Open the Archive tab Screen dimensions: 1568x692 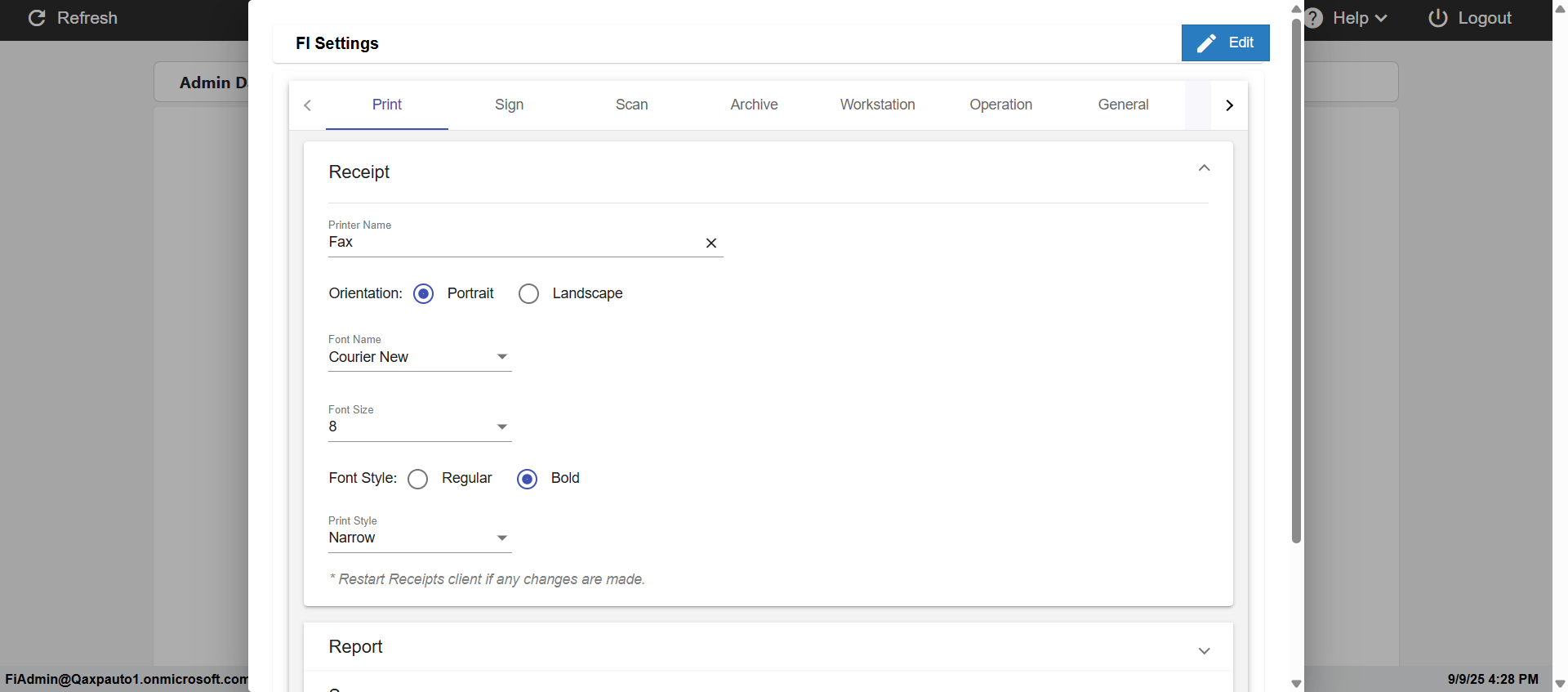(x=754, y=105)
